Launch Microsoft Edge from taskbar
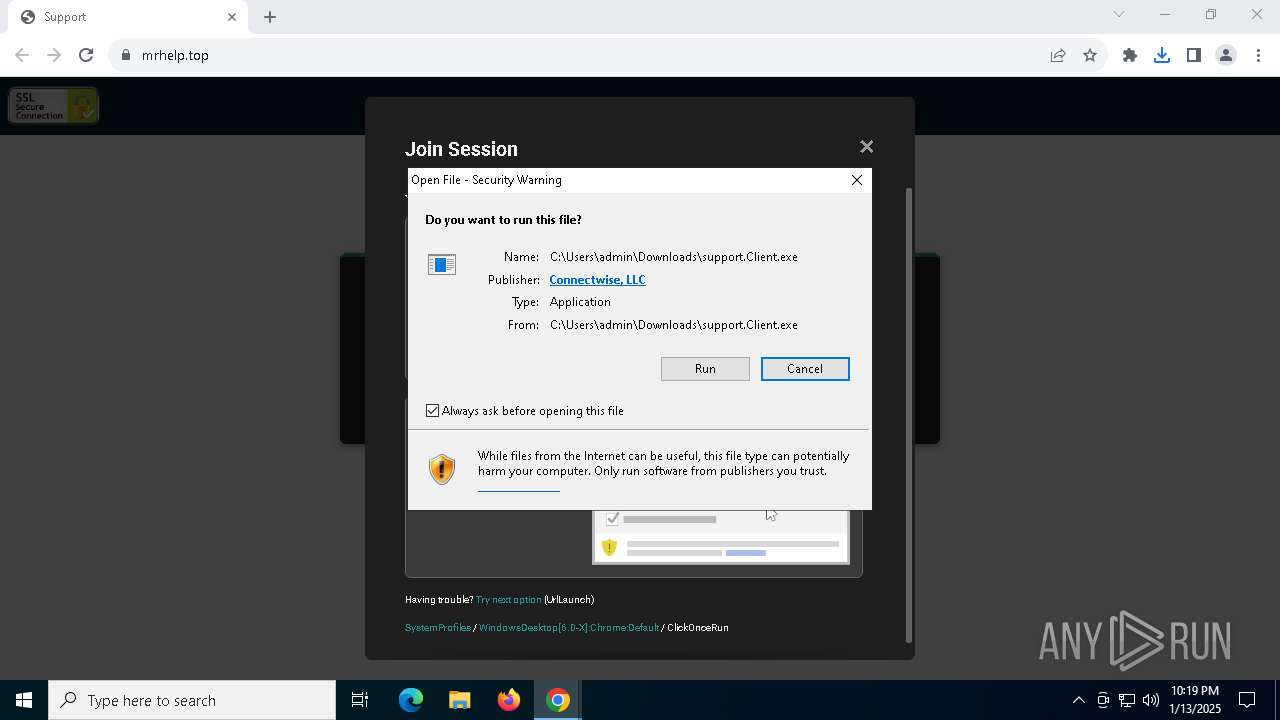The height and width of the screenshot is (720, 1280). [411, 700]
